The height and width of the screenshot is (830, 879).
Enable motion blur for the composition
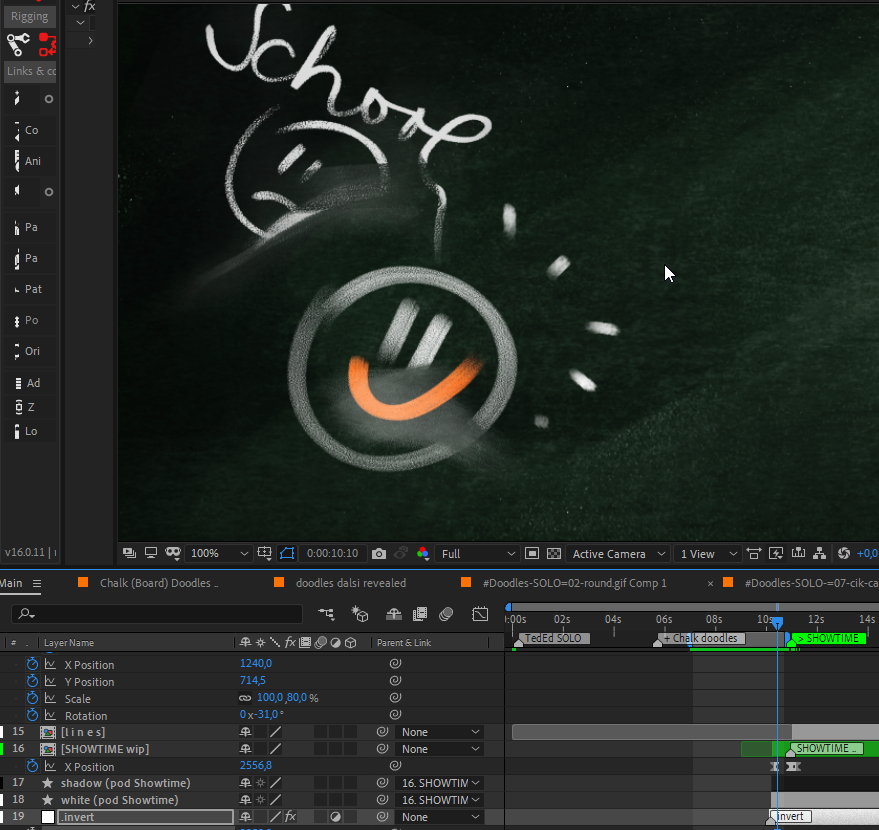point(446,614)
